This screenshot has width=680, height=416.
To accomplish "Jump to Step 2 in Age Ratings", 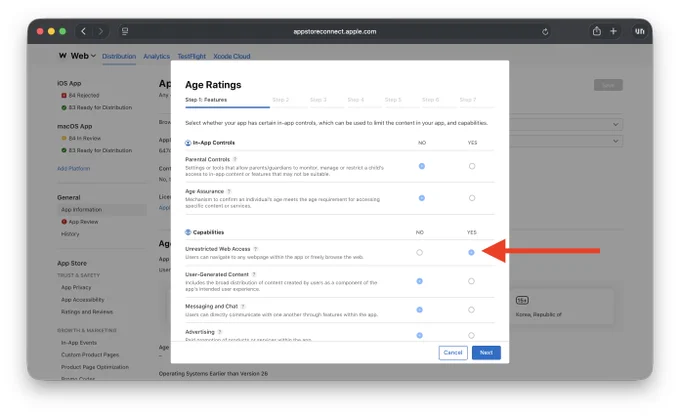I will [281, 100].
